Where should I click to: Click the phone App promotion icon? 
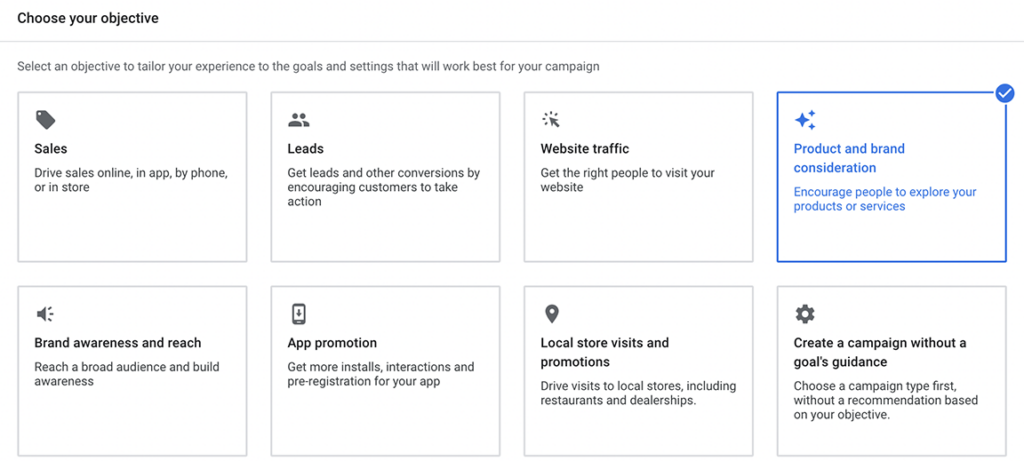point(298,314)
